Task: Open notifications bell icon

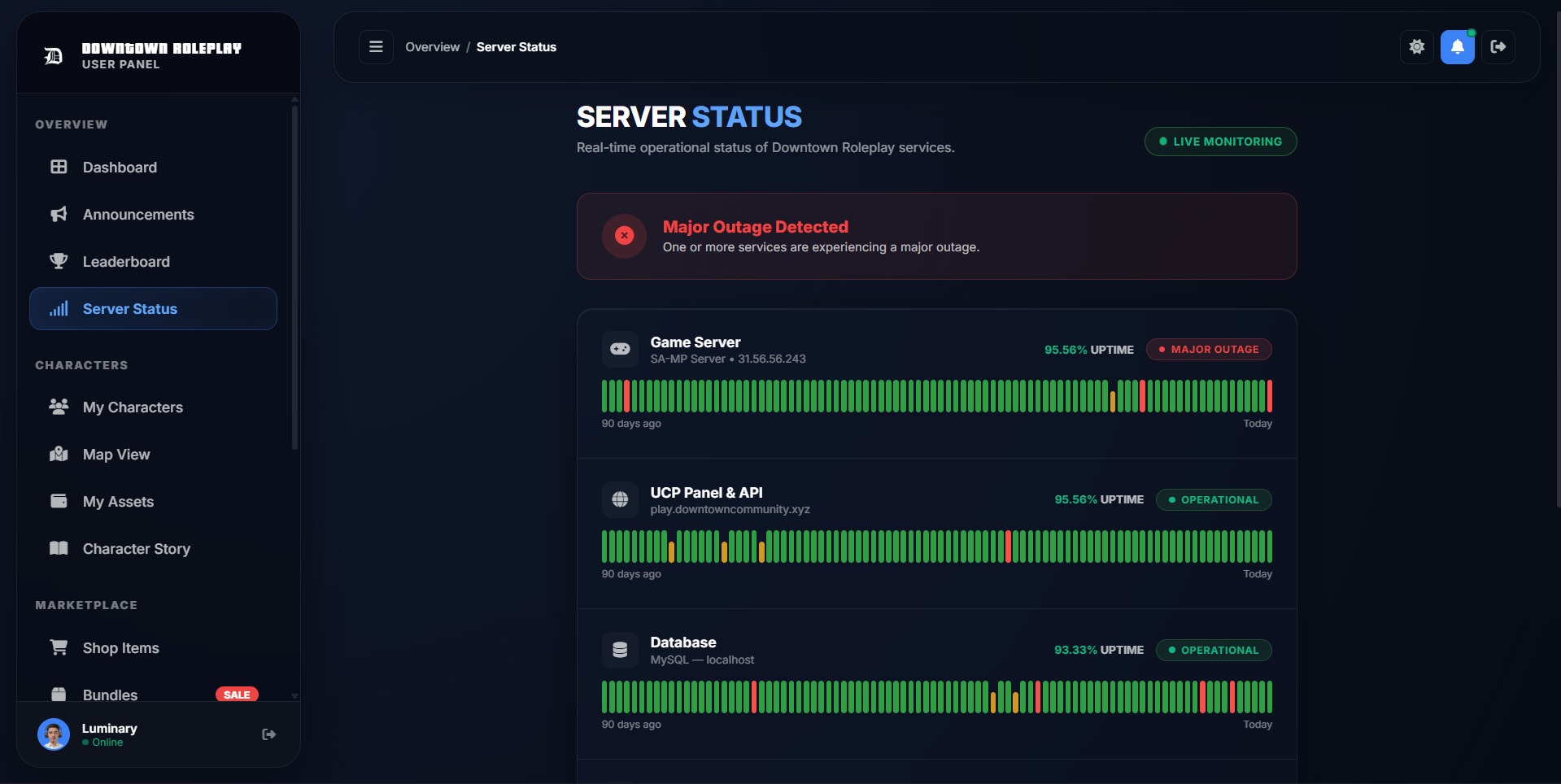Action: point(1458,47)
